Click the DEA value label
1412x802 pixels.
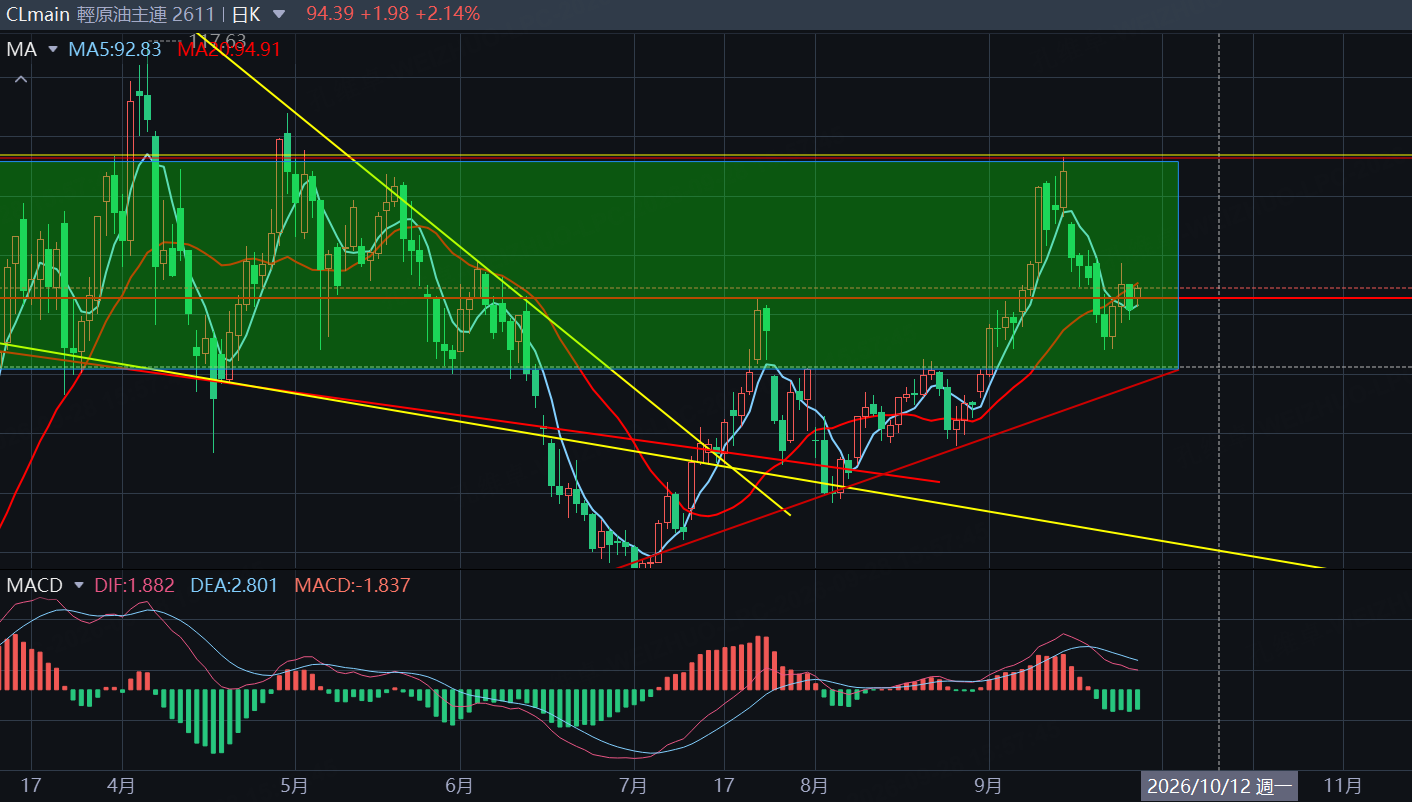(x=232, y=585)
